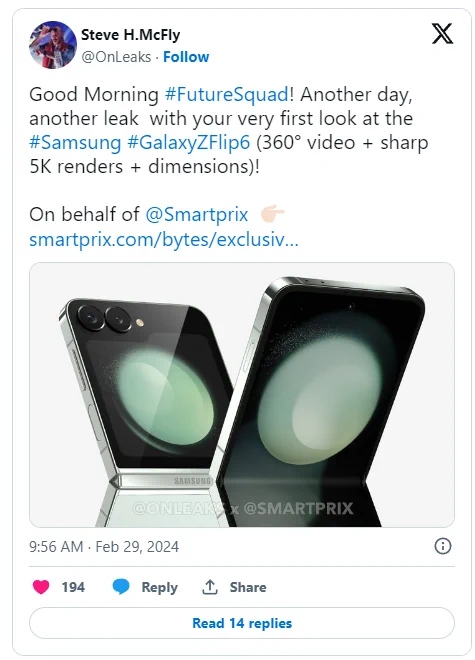Image resolution: width=475 pixels, height=660 pixels.
Task: Click the pointing hand emoji
Action: tap(272, 214)
